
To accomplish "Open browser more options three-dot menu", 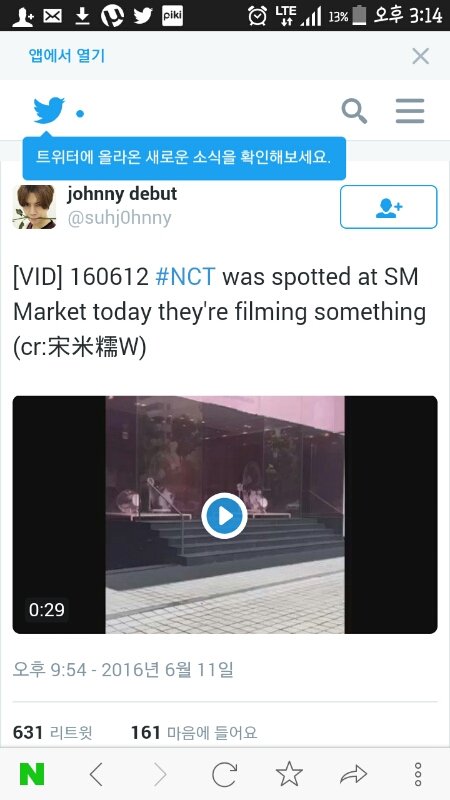I will pos(418,774).
